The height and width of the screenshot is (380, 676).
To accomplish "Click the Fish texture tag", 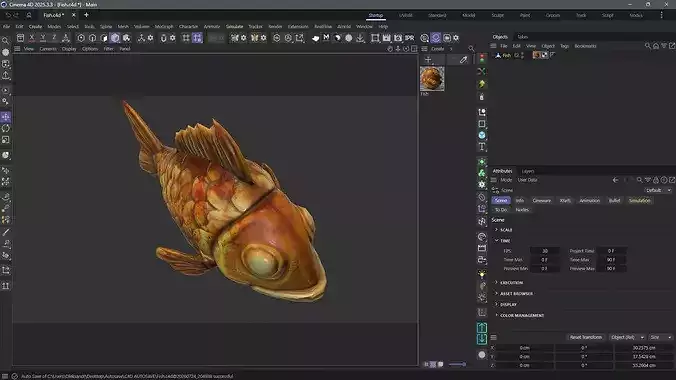I will [x=536, y=55].
